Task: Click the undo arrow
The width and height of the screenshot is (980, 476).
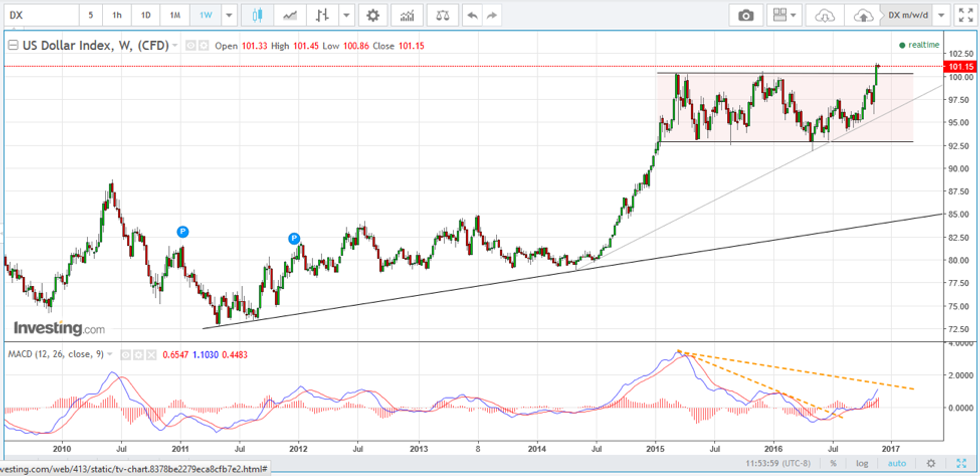Action: (x=472, y=16)
